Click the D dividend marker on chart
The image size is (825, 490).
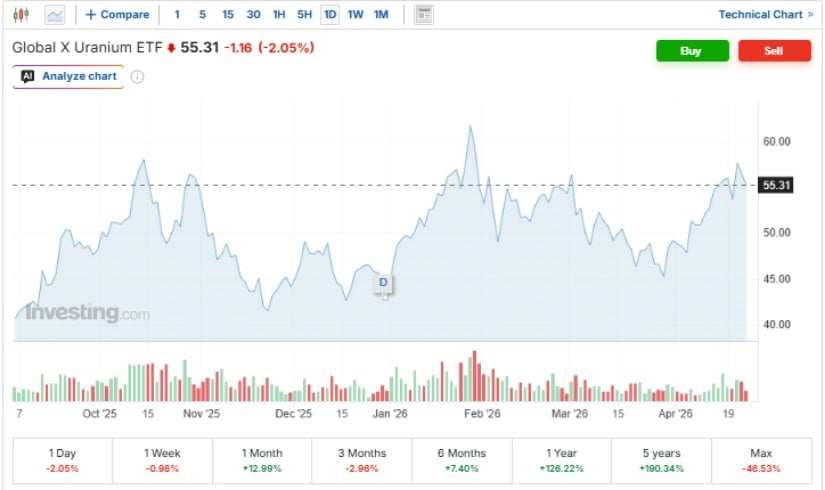coord(384,284)
